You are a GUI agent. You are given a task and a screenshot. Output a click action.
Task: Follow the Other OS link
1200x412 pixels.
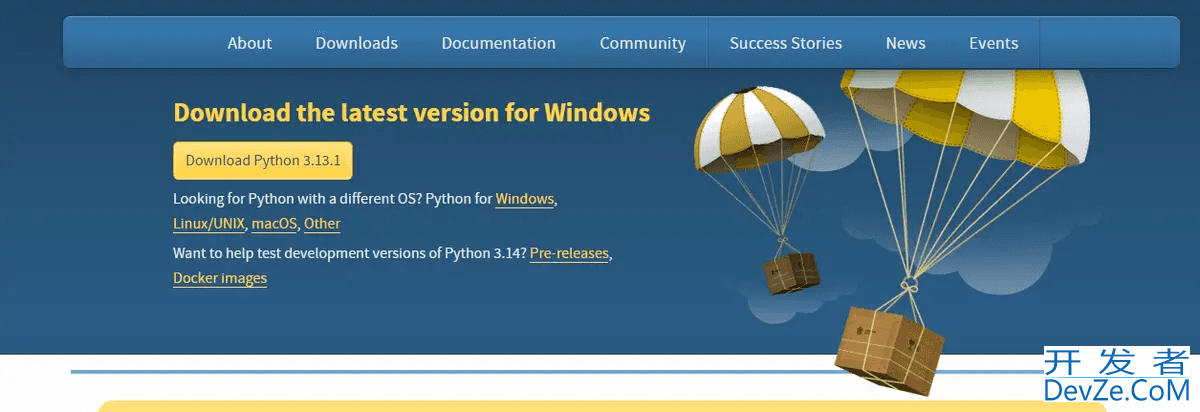[322, 224]
